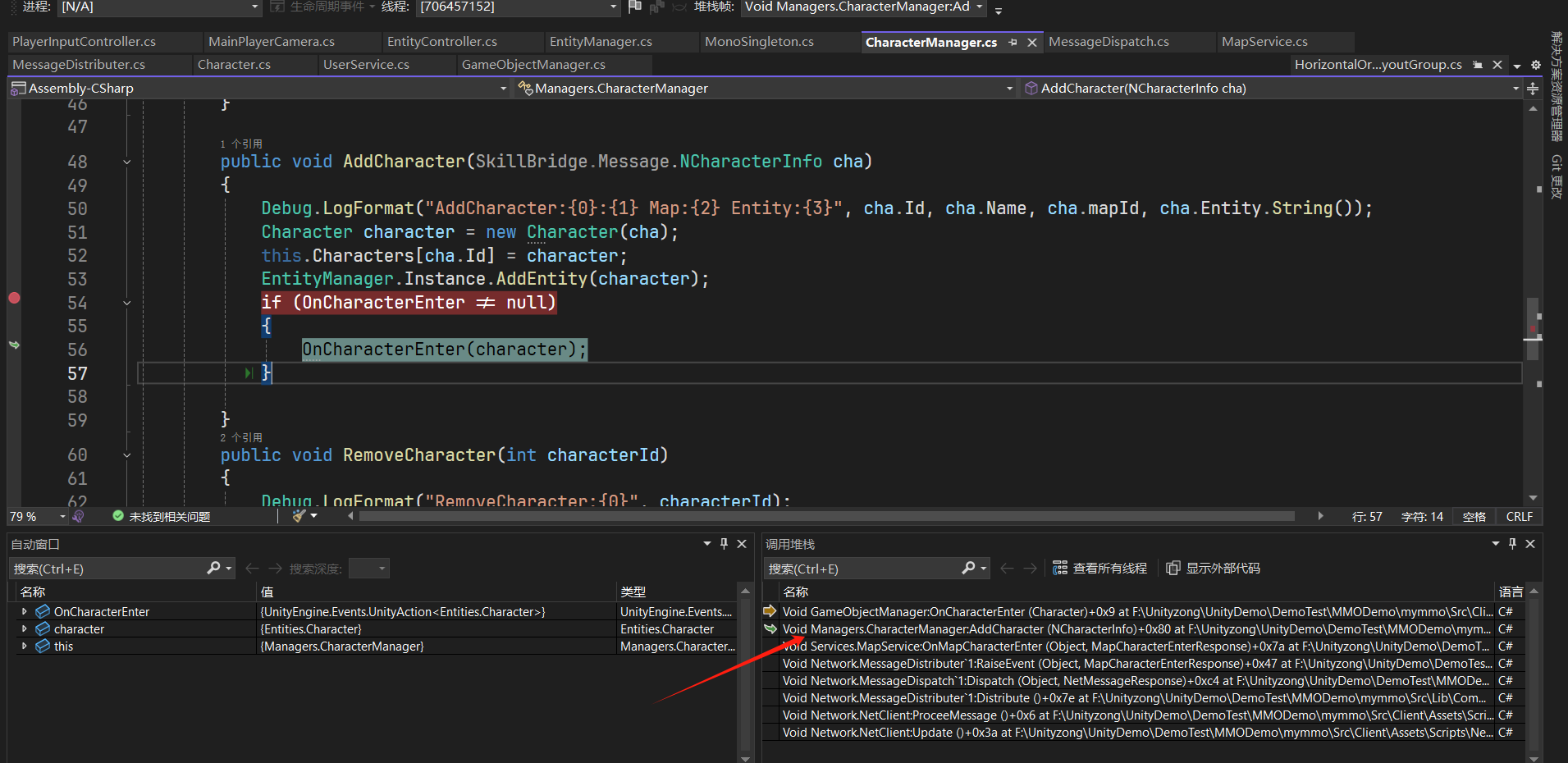Click the flag icon in the debug toolbar
This screenshot has width=1568, height=763.
click(634, 7)
